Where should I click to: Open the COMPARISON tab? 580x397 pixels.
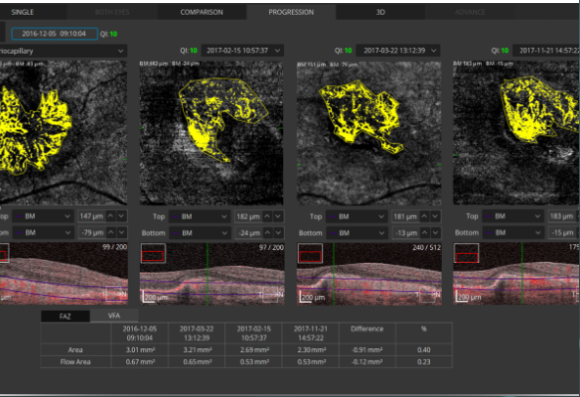pos(202,12)
